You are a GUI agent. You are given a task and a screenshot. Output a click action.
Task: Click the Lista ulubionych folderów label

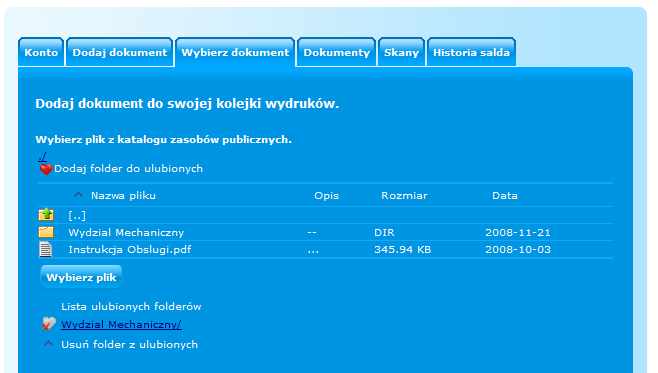(x=131, y=307)
